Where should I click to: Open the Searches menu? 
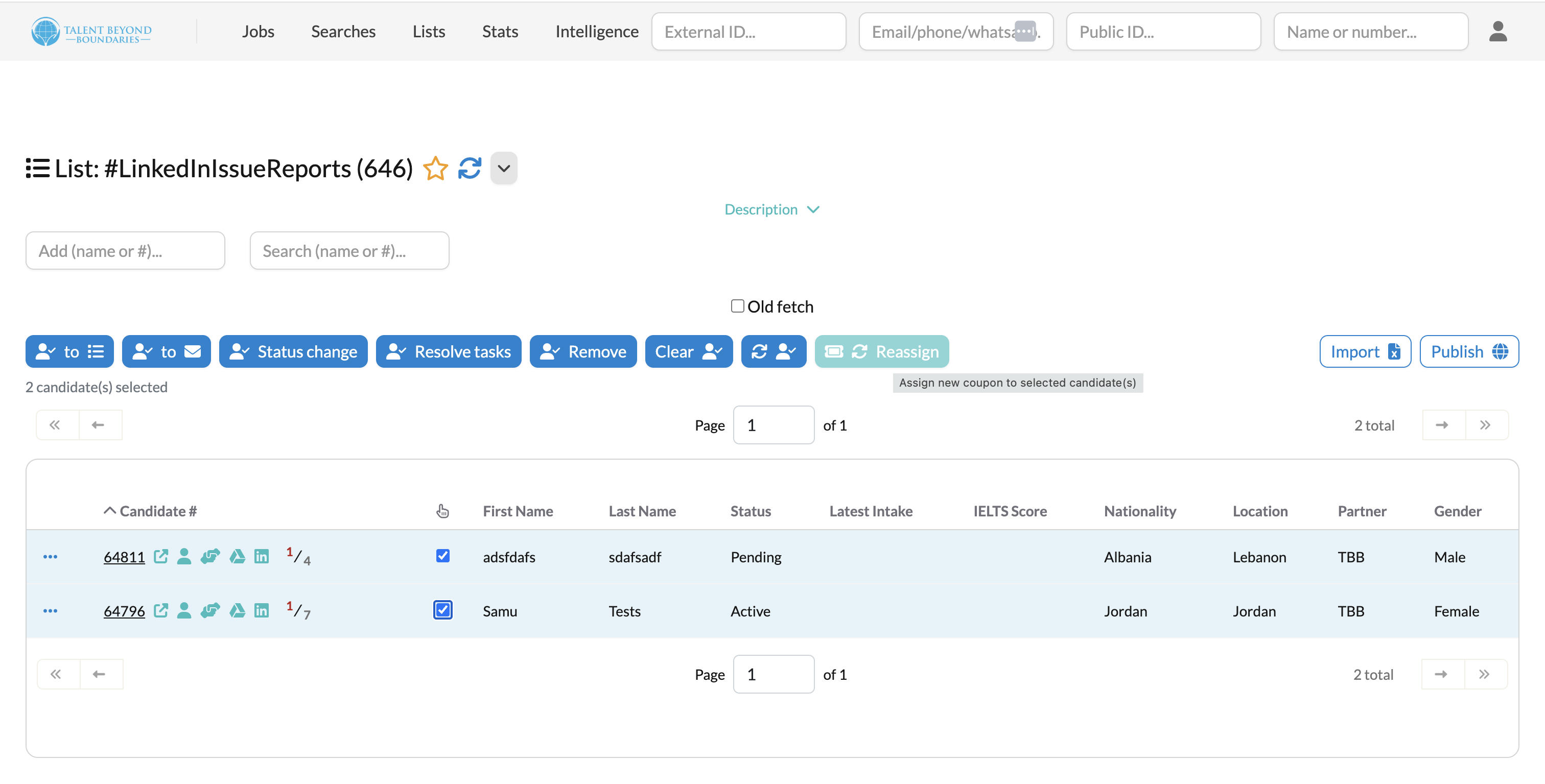click(343, 31)
